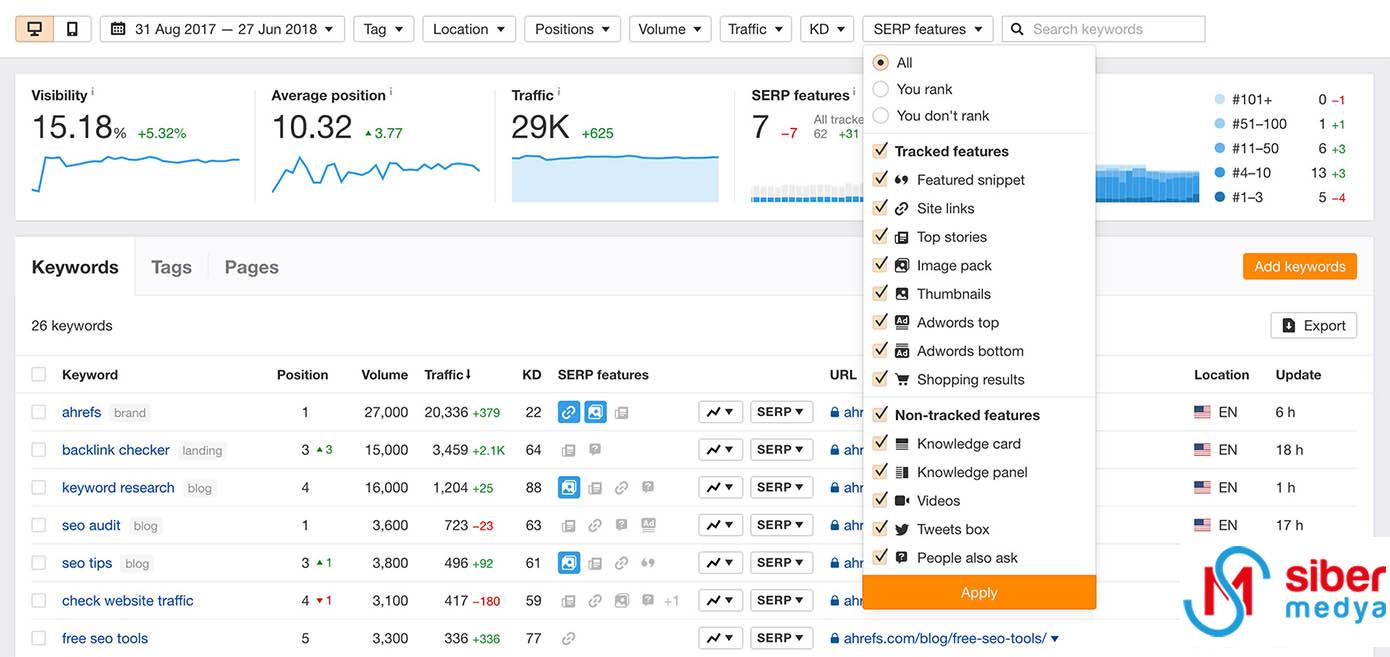Switch to the Tags tab
Image resolution: width=1390 pixels, height=657 pixels.
(171, 267)
